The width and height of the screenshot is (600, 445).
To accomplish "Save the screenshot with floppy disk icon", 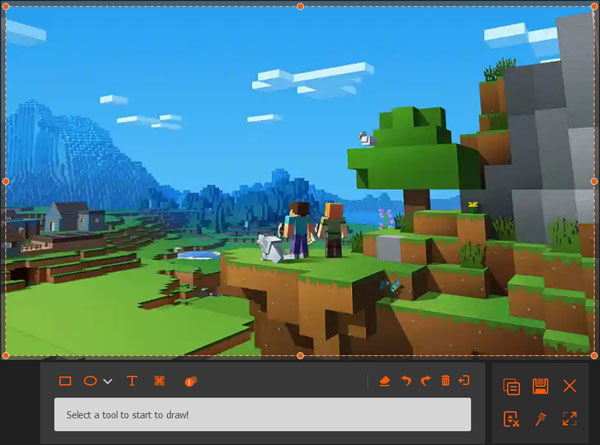I will (540, 386).
